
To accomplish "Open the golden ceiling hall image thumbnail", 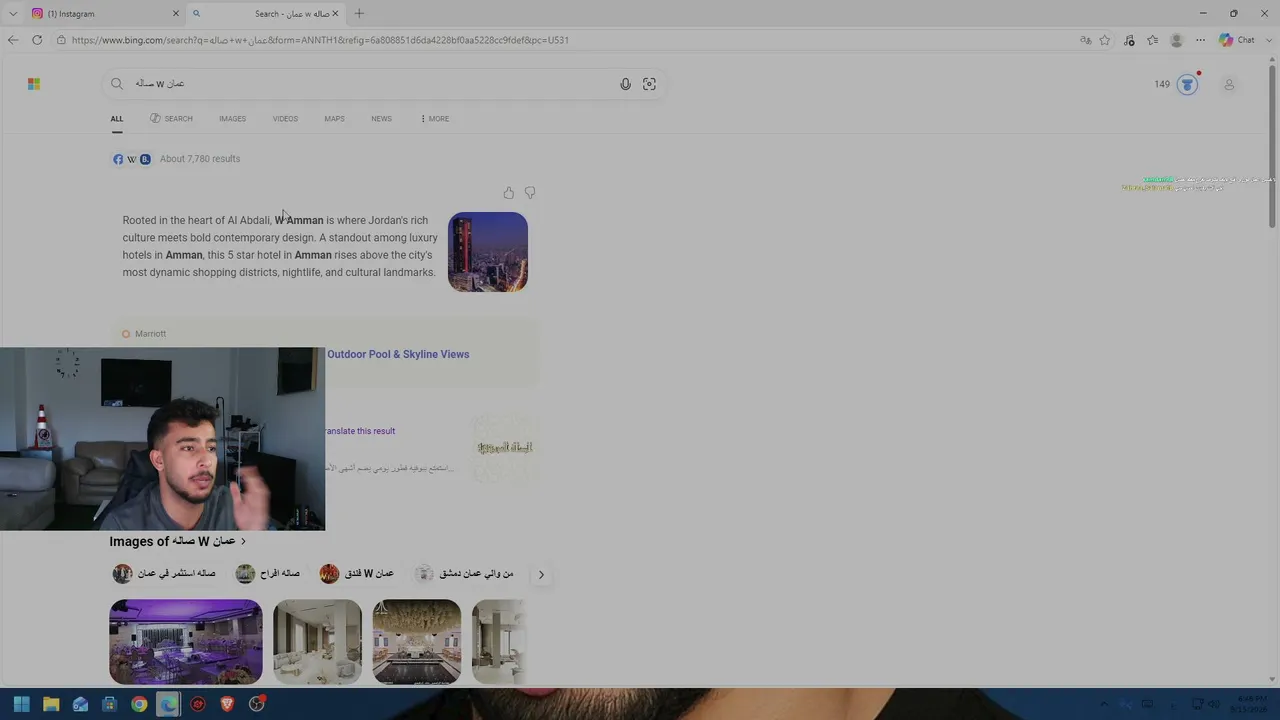I will (x=417, y=642).
